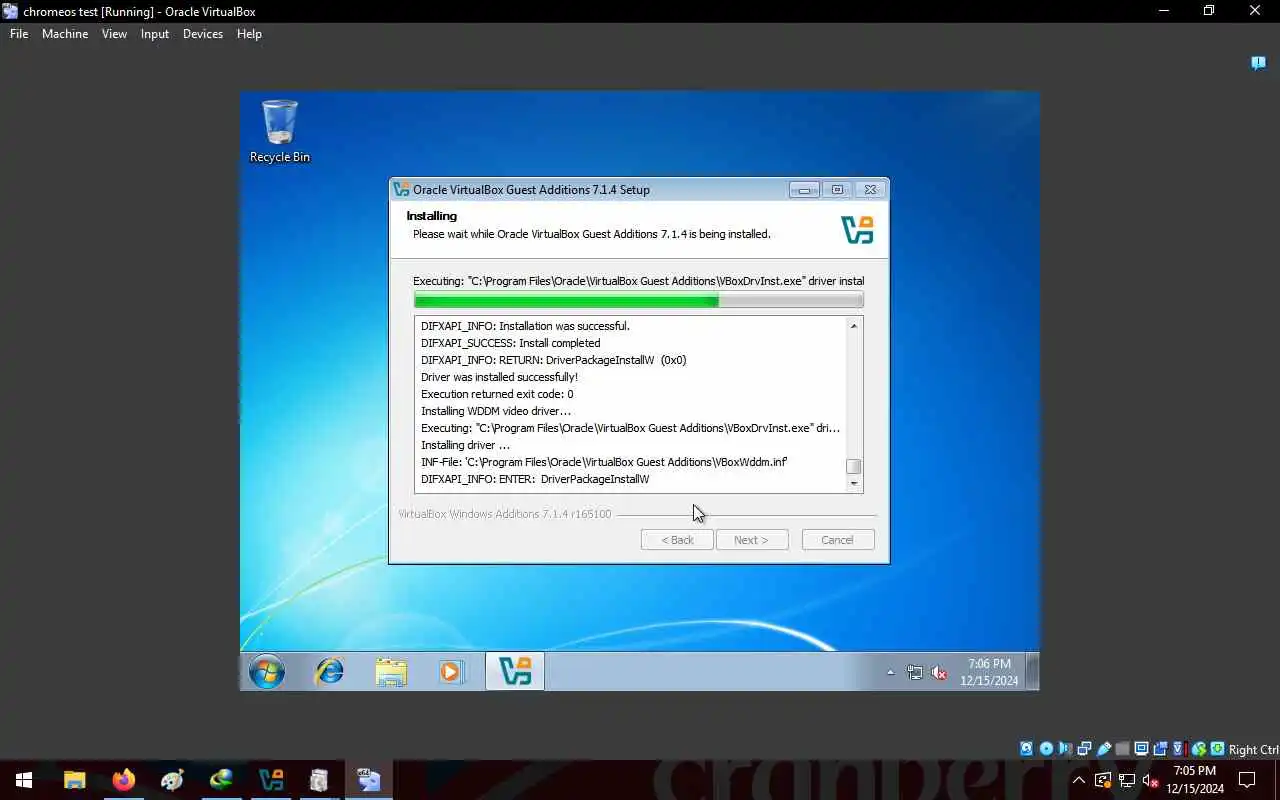
Task: Open the File menu in VirtualBox
Action: click(x=19, y=34)
